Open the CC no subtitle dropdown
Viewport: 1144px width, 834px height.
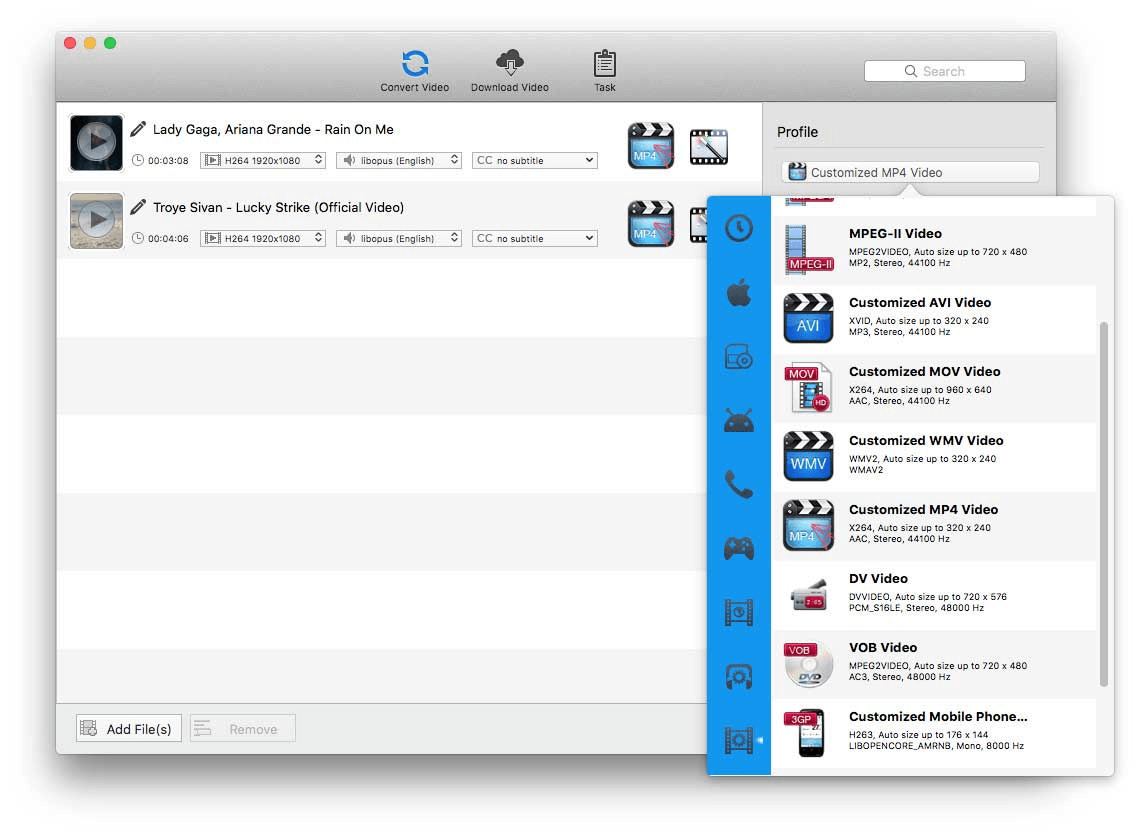(x=534, y=159)
